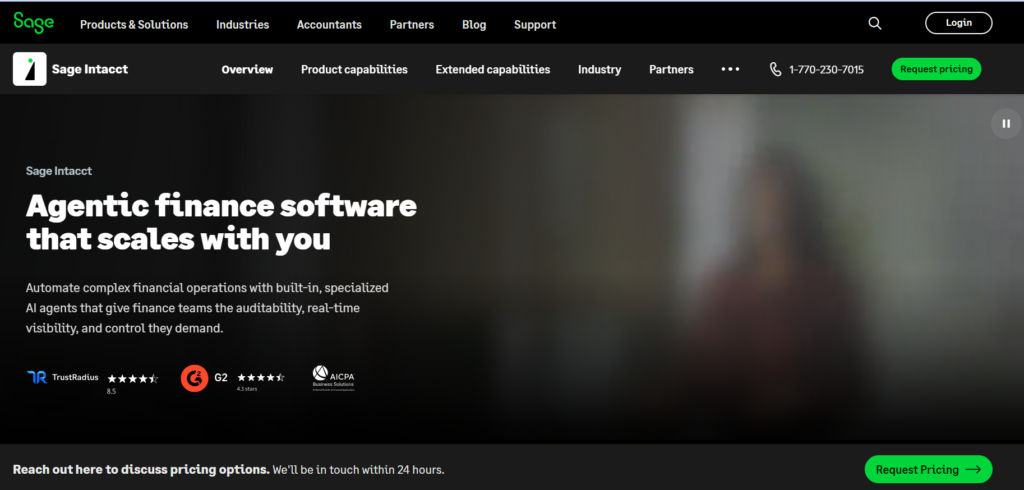This screenshot has width=1024, height=490.
Task: Pause the hero background video
Action: pos(1006,123)
